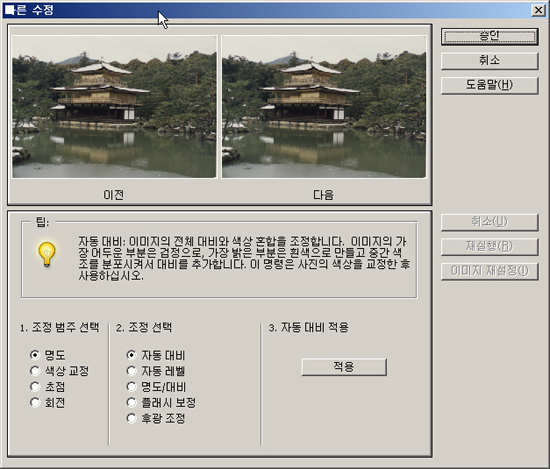Open help with 도움말(H) button
Image resolution: width=550 pixels, height=469 pixels.
pos(489,85)
